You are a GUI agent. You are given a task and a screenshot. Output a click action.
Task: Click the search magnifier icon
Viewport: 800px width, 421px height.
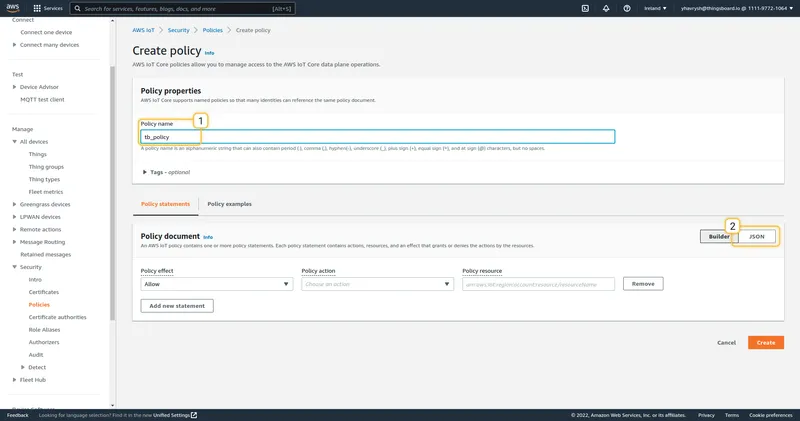click(x=78, y=9)
